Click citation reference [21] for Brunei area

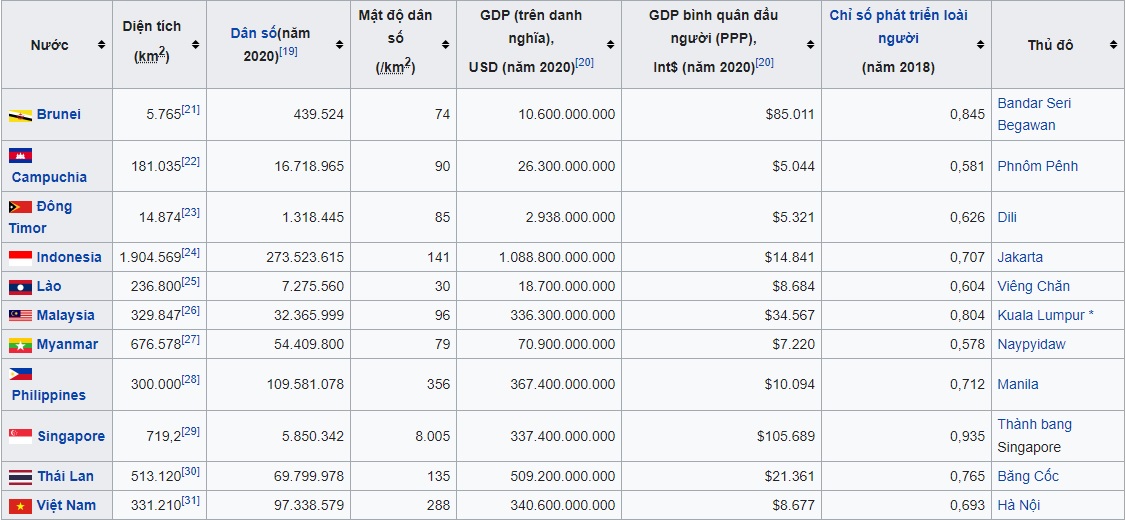pyautogui.click(x=191, y=109)
